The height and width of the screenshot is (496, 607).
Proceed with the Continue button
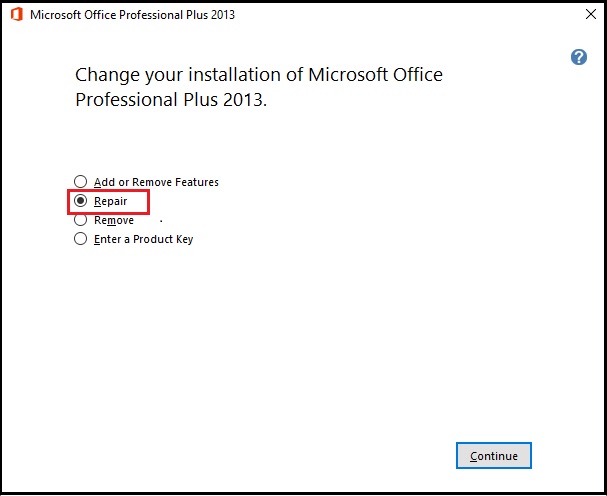pos(494,455)
